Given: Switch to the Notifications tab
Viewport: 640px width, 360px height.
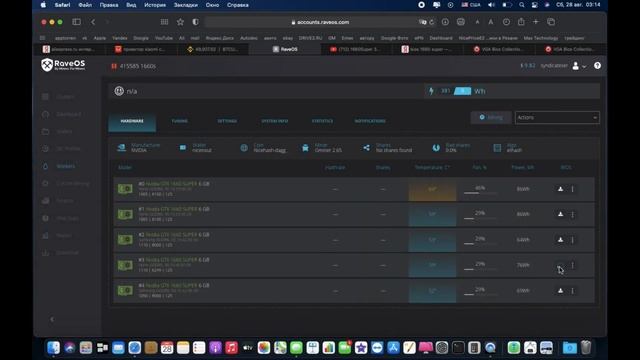Looking at the screenshot, I should 370,121.
